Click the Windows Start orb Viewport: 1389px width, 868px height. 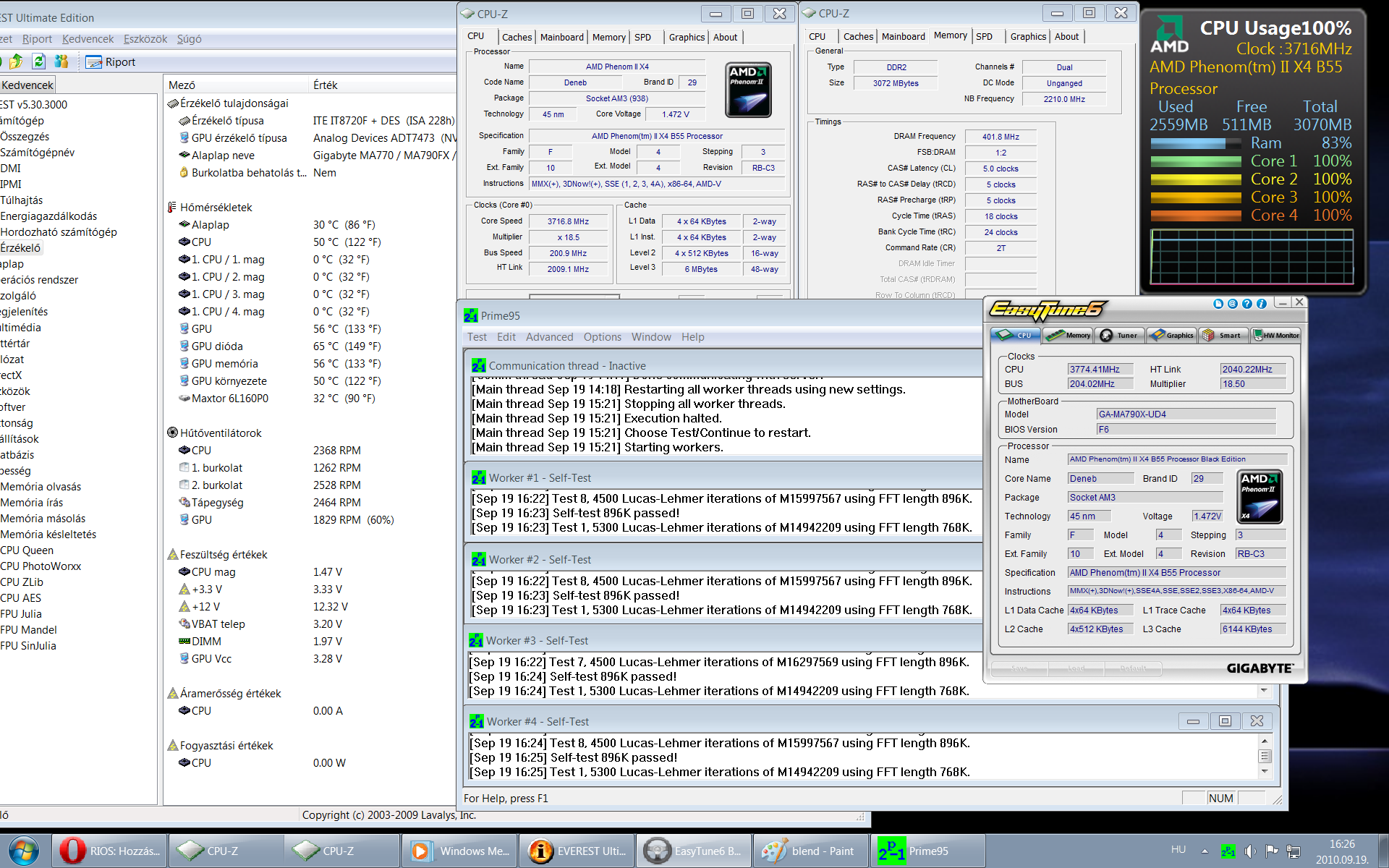[x=22, y=851]
